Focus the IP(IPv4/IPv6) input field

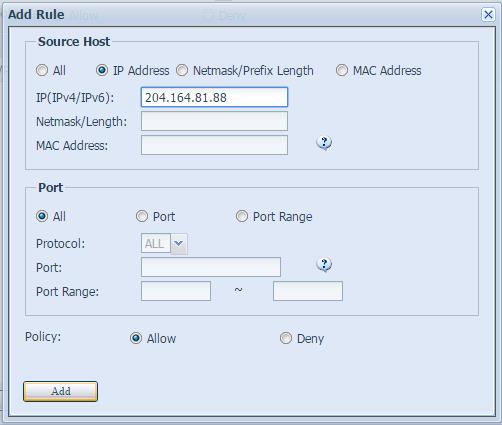[x=214, y=97]
